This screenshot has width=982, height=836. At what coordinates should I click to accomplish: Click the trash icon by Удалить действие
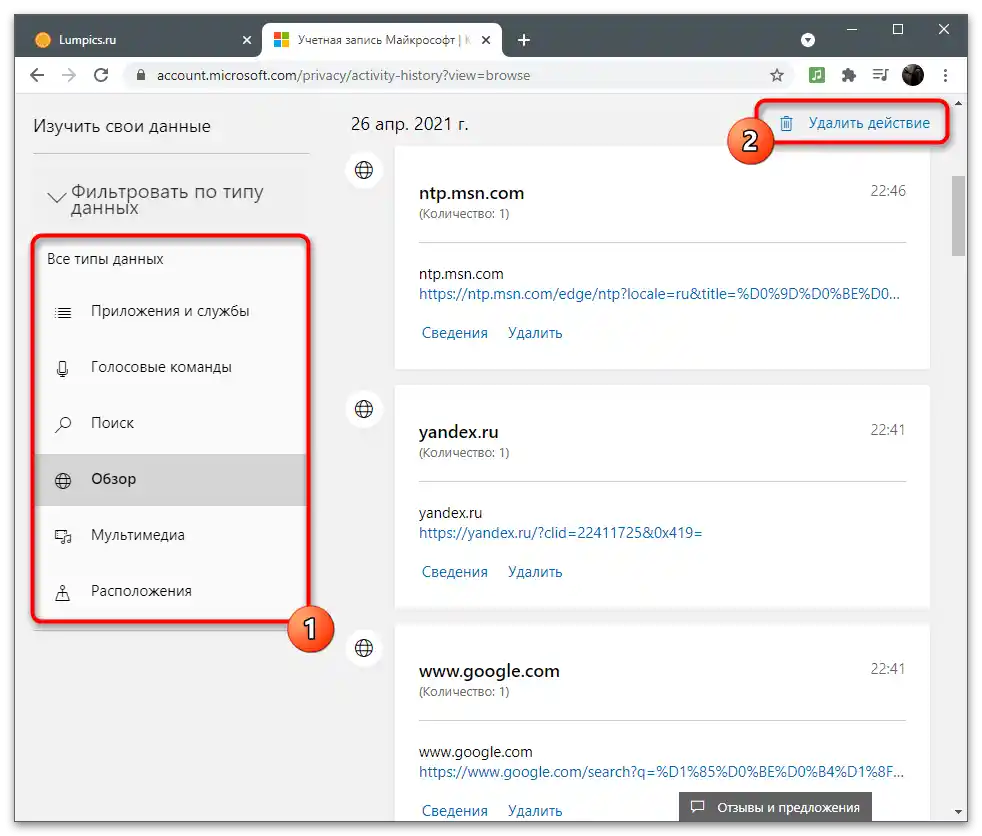pos(786,123)
